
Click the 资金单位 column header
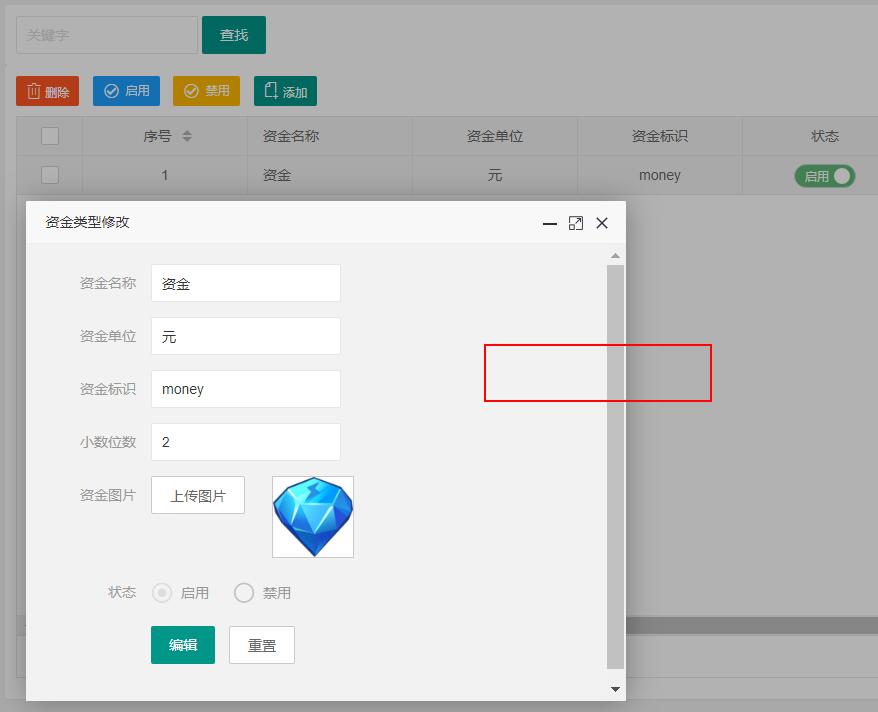pyautogui.click(x=495, y=136)
